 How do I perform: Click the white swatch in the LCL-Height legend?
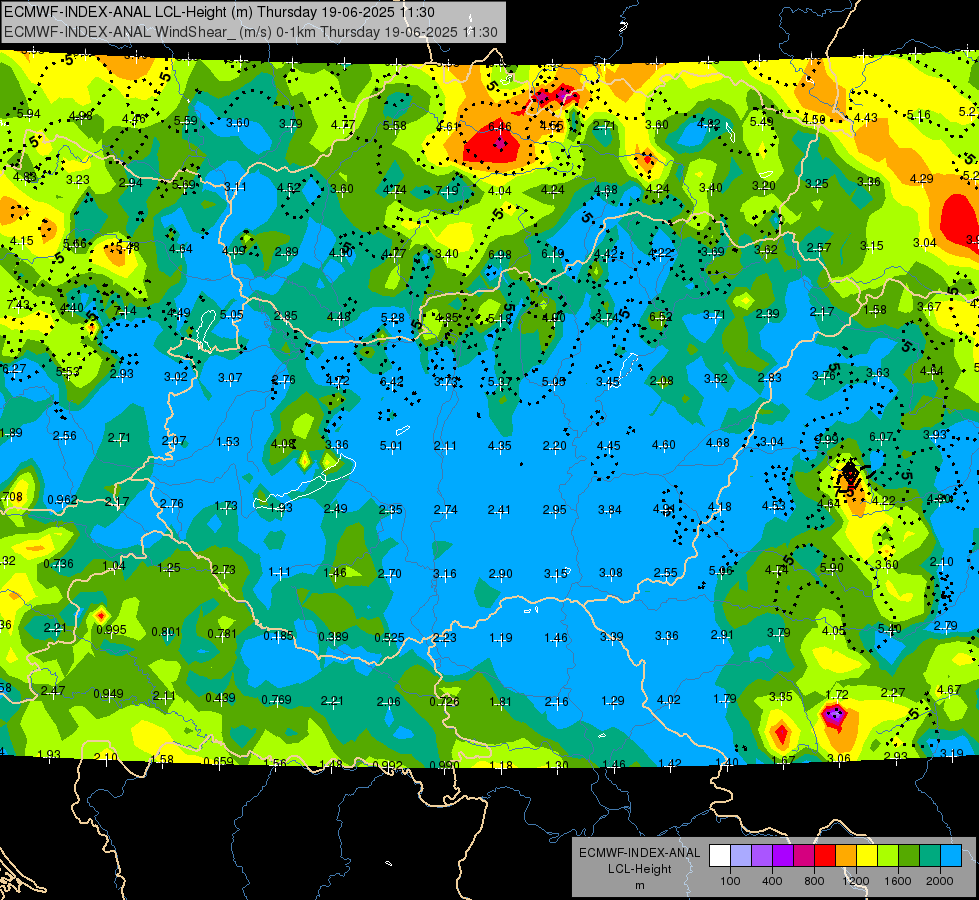click(720, 856)
